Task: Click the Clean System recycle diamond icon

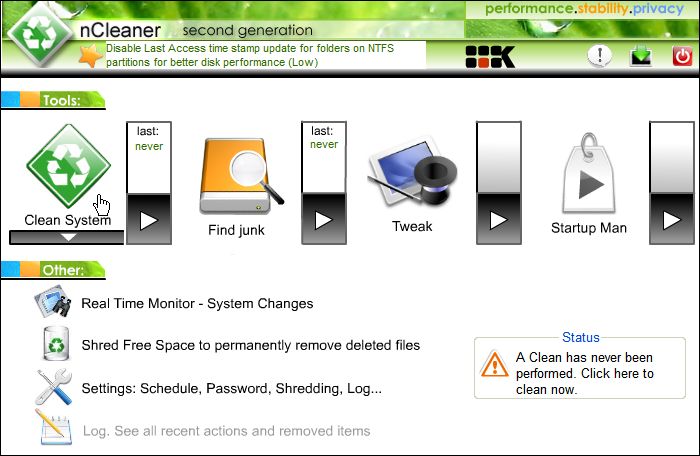Action: pyautogui.click(x=68, y=166)
